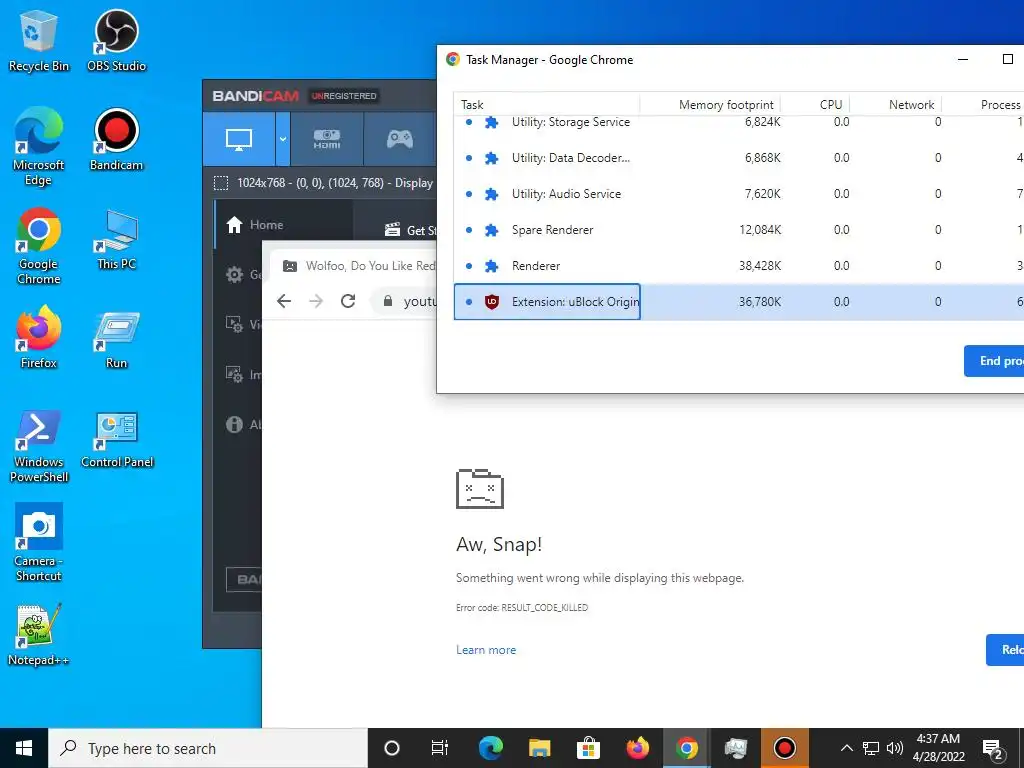Open the clock showing 4:37 AM
The height and width of the screenshot is (768, 1024).
(x=938, y=748)
